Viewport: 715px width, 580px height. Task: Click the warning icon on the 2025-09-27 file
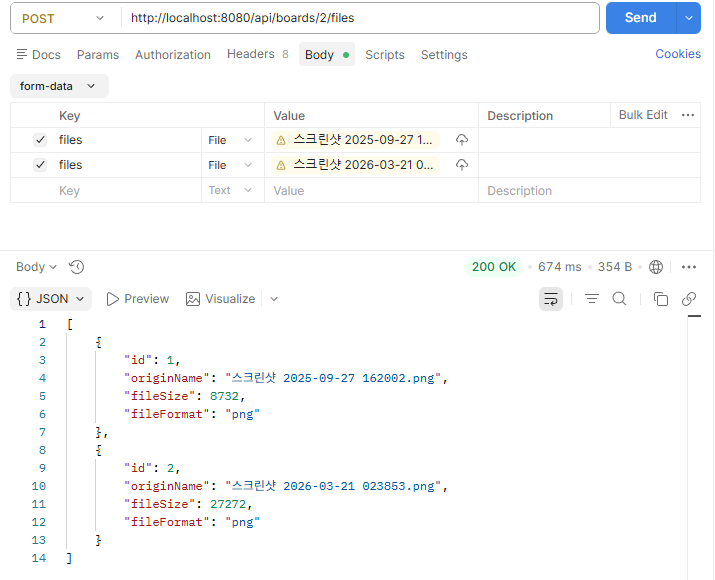pyautogui.click(x=281, y=140)
